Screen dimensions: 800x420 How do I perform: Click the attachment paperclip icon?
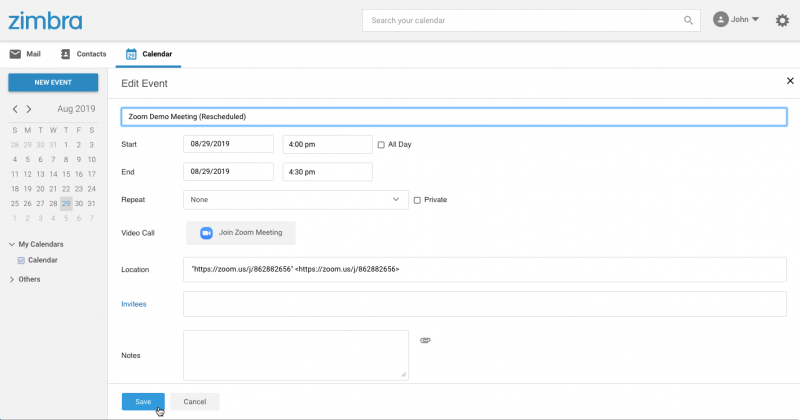click(x=425, y=340)
